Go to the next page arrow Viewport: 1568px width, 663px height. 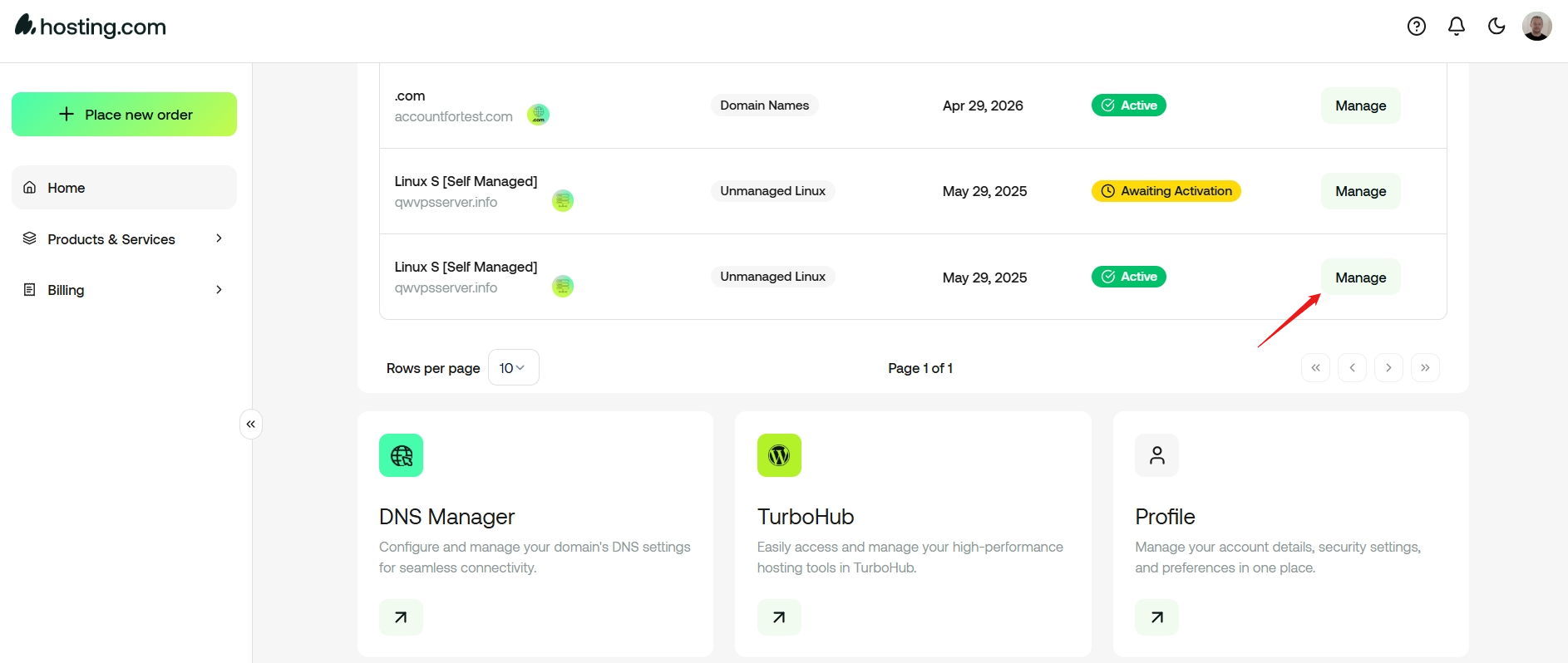pos(1388,368)
